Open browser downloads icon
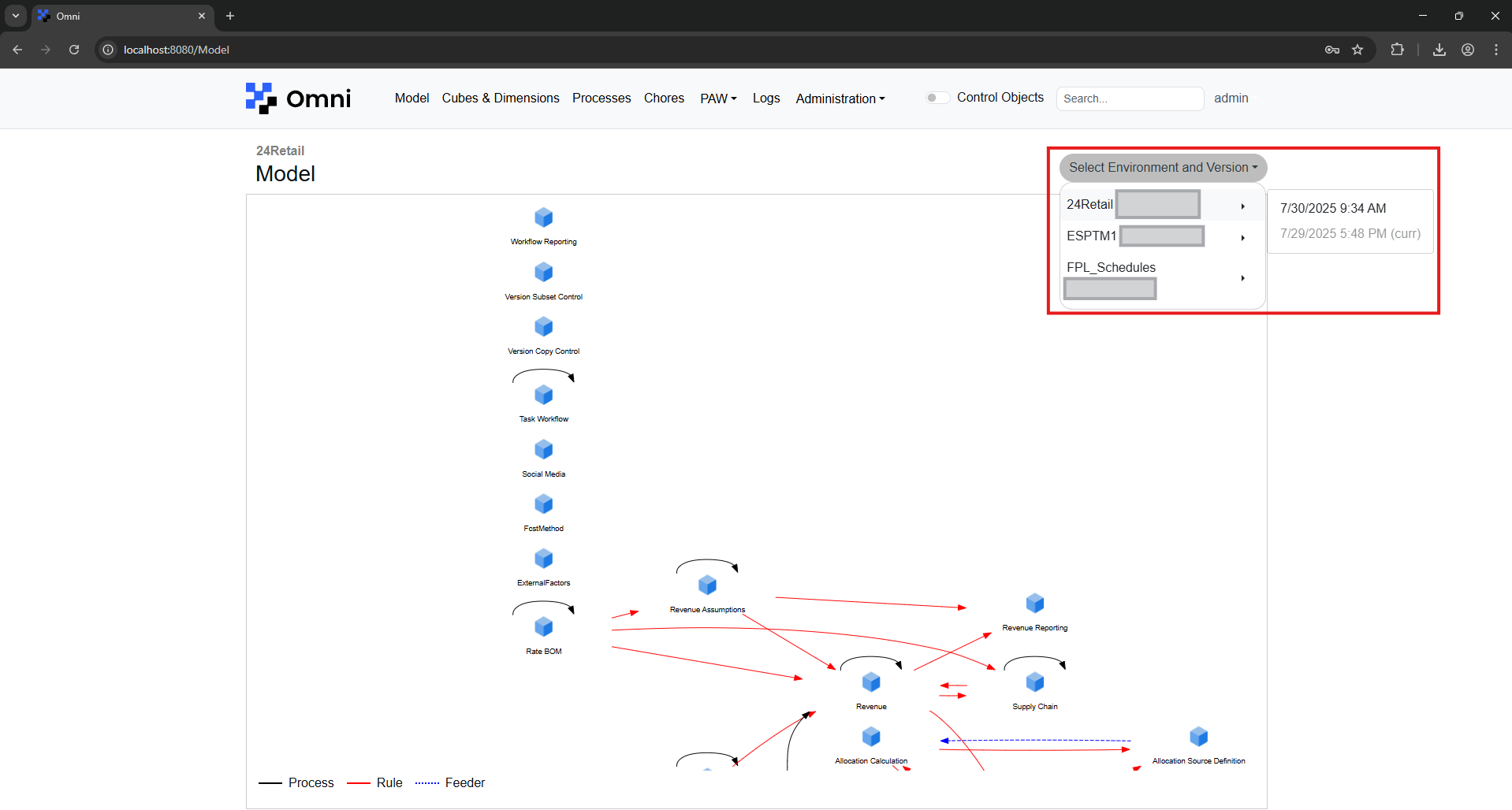The width and height of the screenshot is (1512, 810). point(1439,50)
